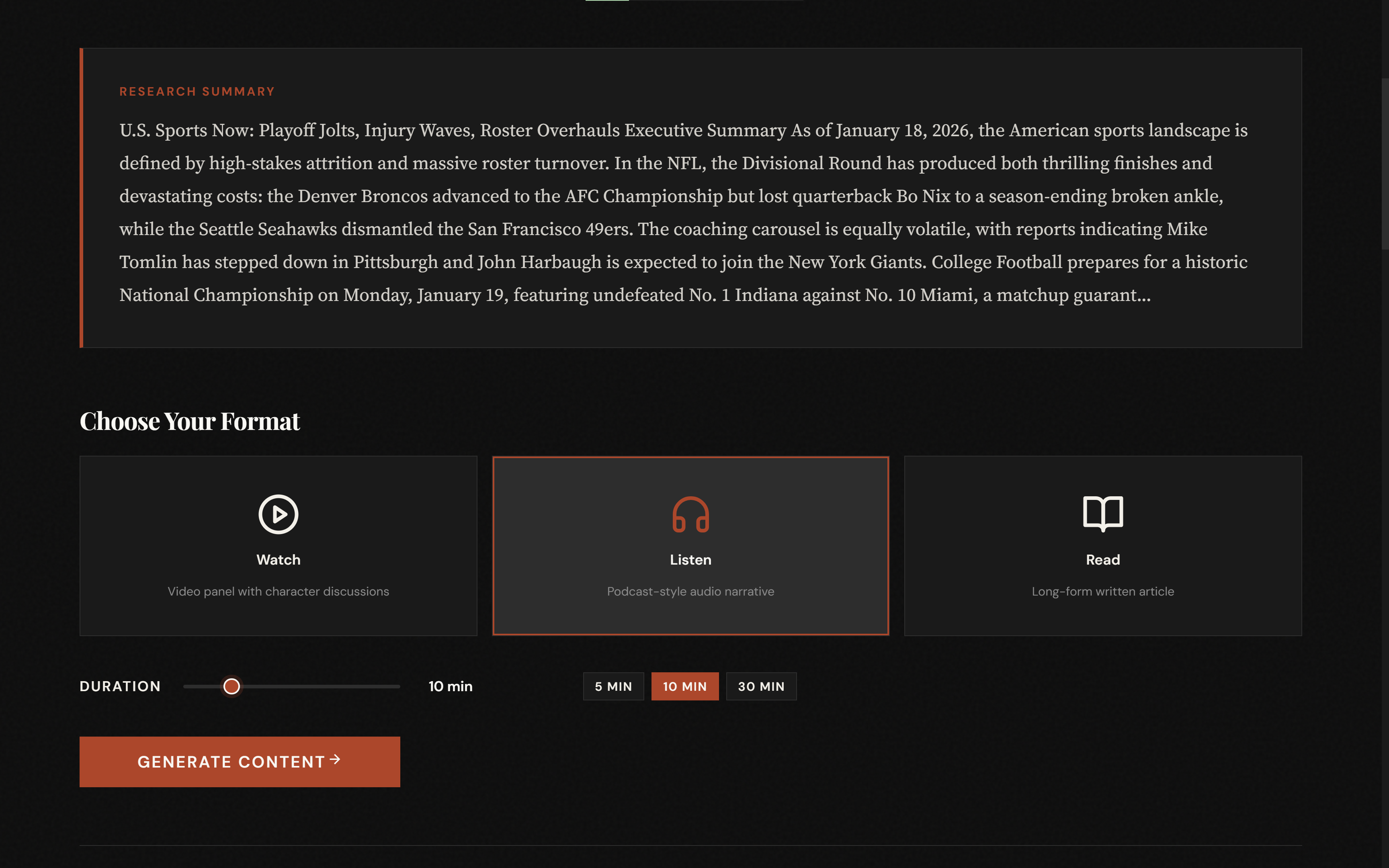Select the Watch format card
Image resolution: width=1389 pixels, height=868 pixels.
[279, 545]
